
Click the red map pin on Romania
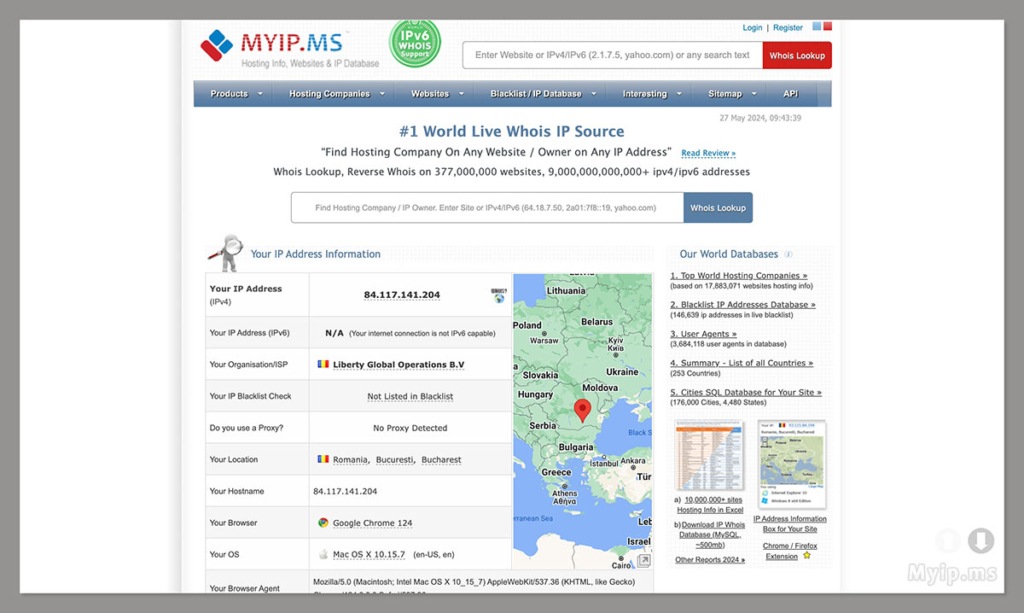click(x=583, y=411)
